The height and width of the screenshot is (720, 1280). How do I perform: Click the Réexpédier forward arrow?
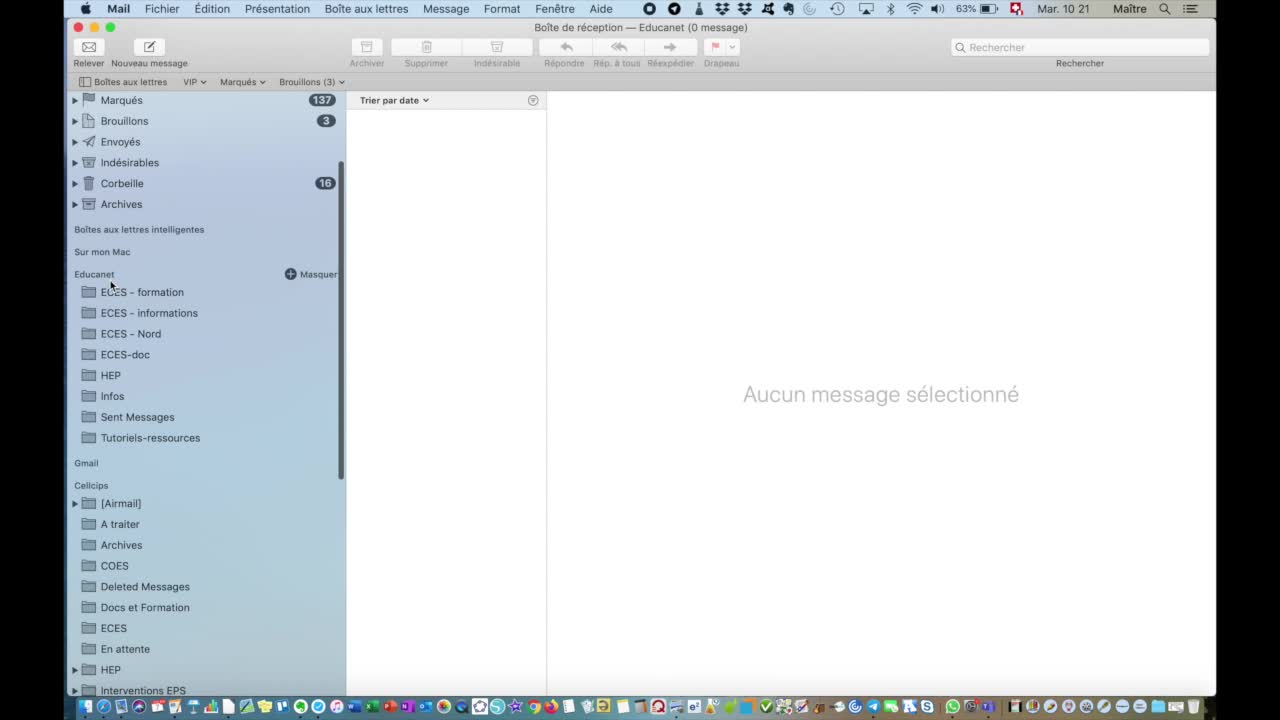tap(670, 47)
